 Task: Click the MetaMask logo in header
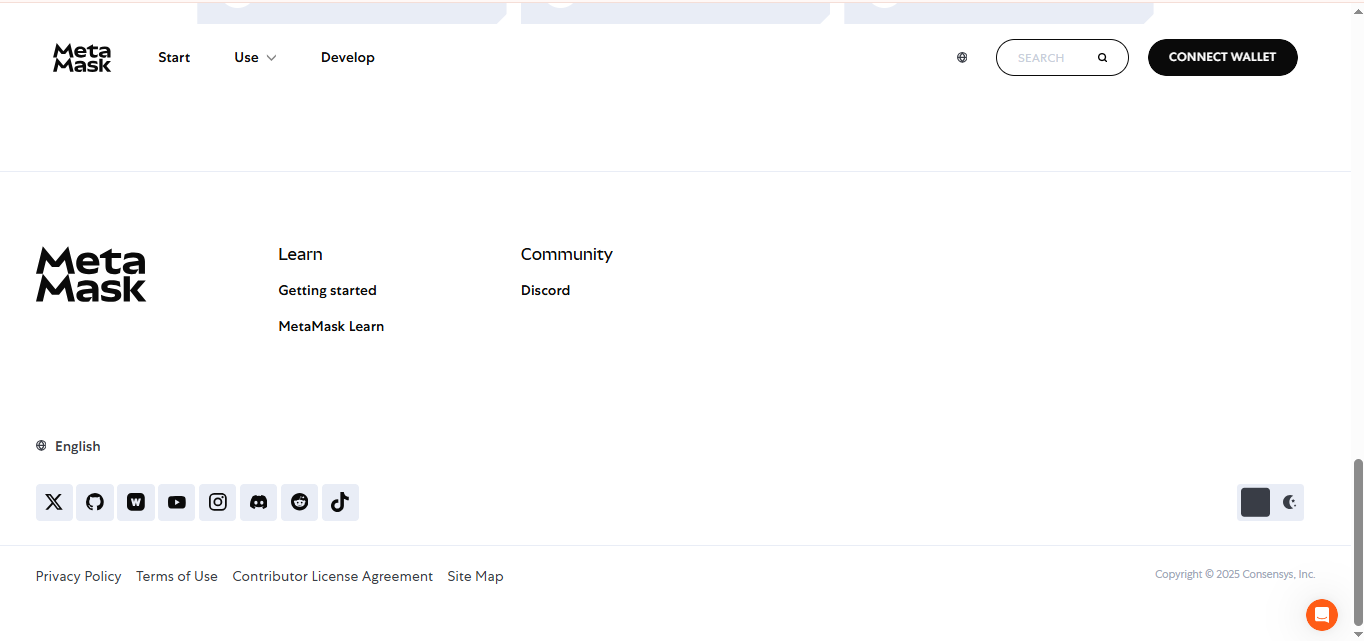(x=82, y=58)
